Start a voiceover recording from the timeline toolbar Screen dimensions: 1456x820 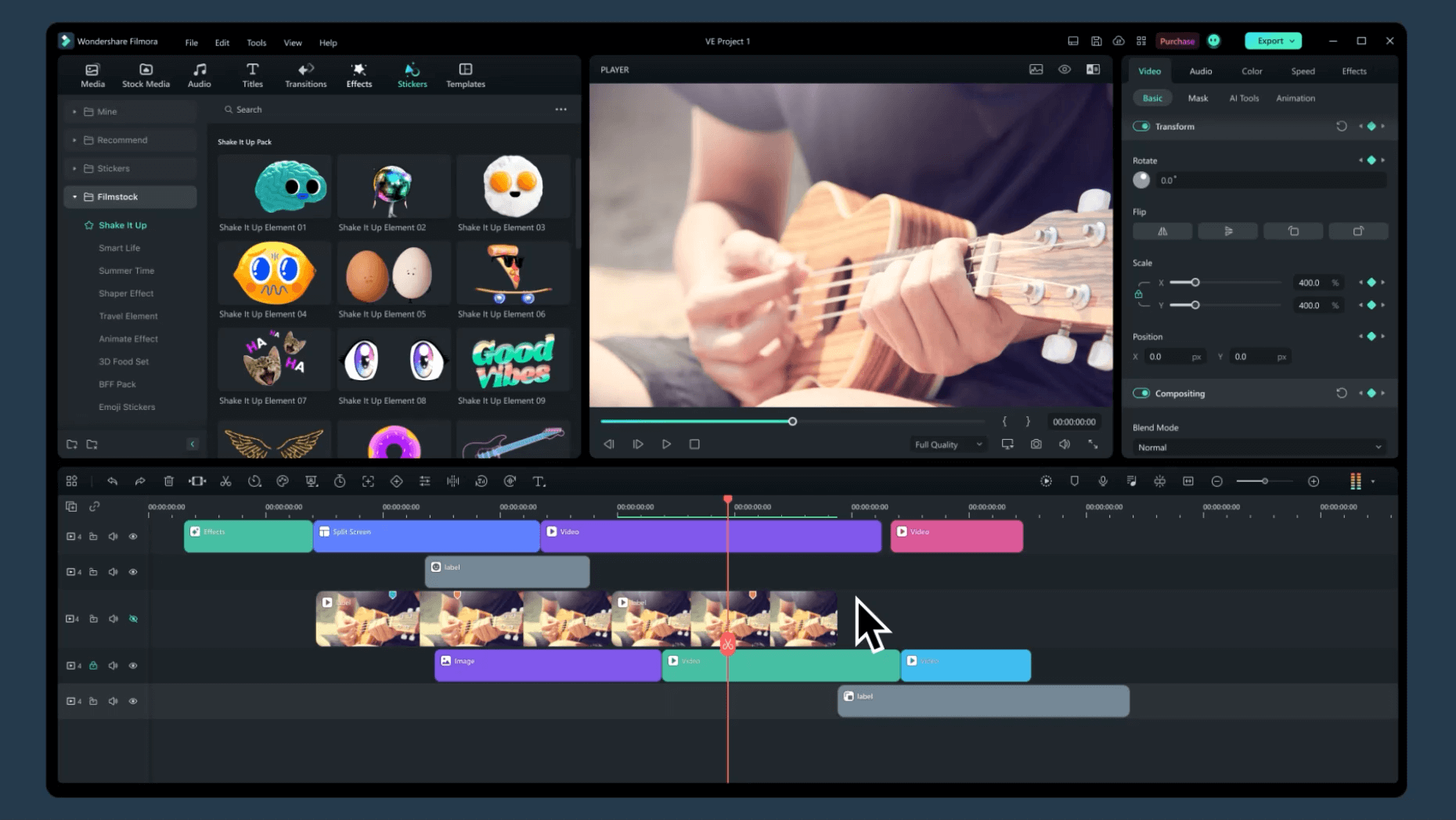[1103, 481]
